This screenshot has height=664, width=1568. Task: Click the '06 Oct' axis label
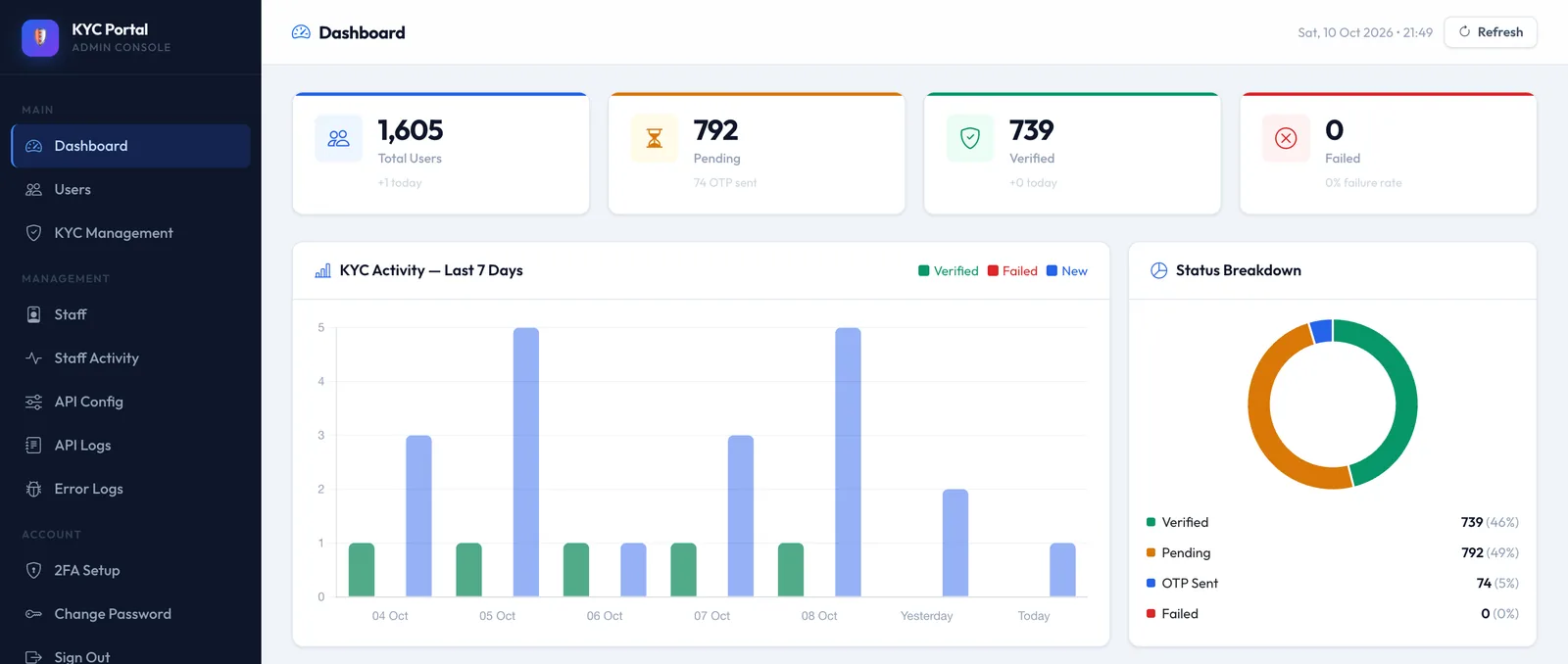tap(605, 616)
